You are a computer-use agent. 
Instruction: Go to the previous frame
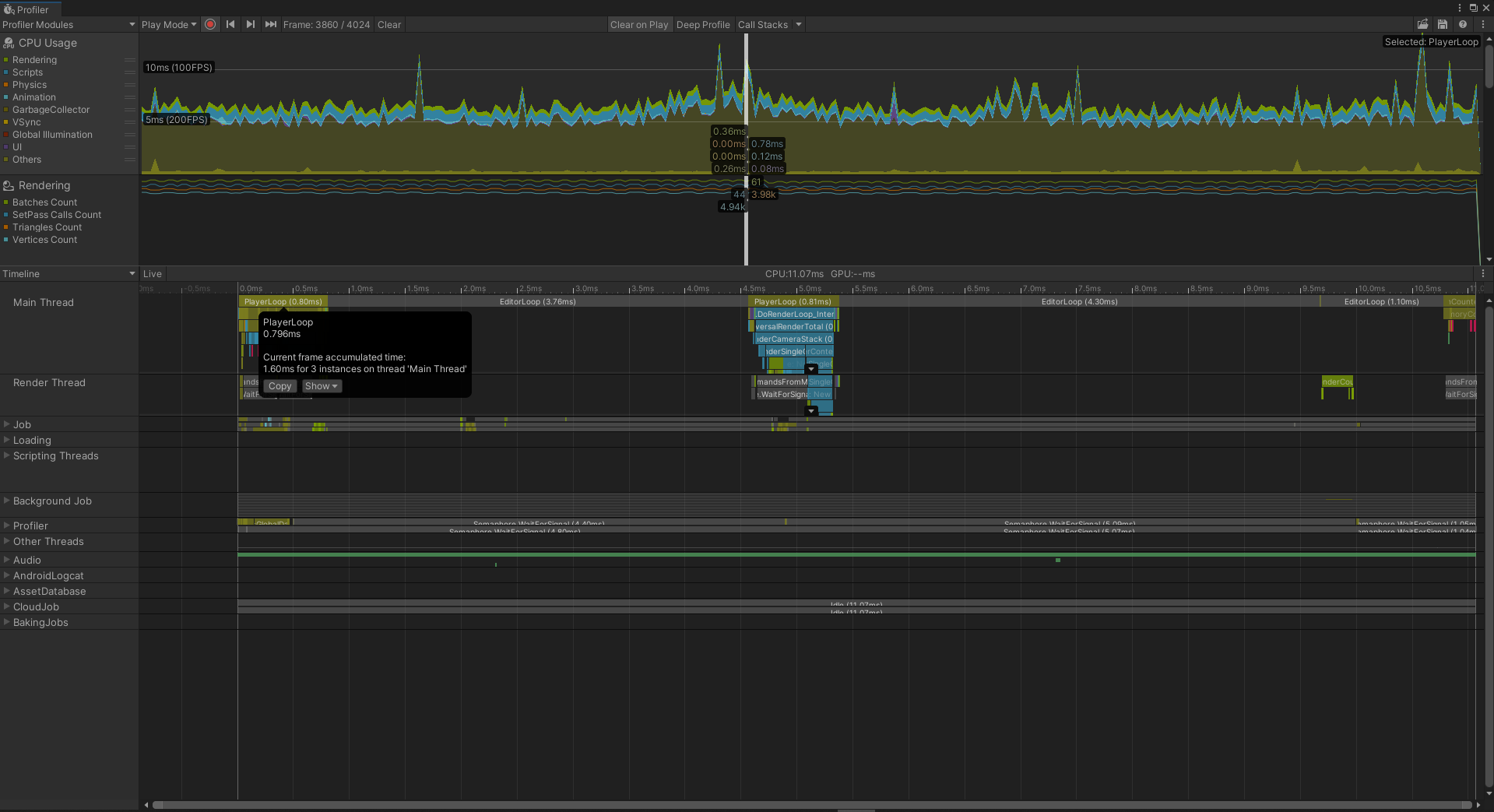[x=230, y=24]
